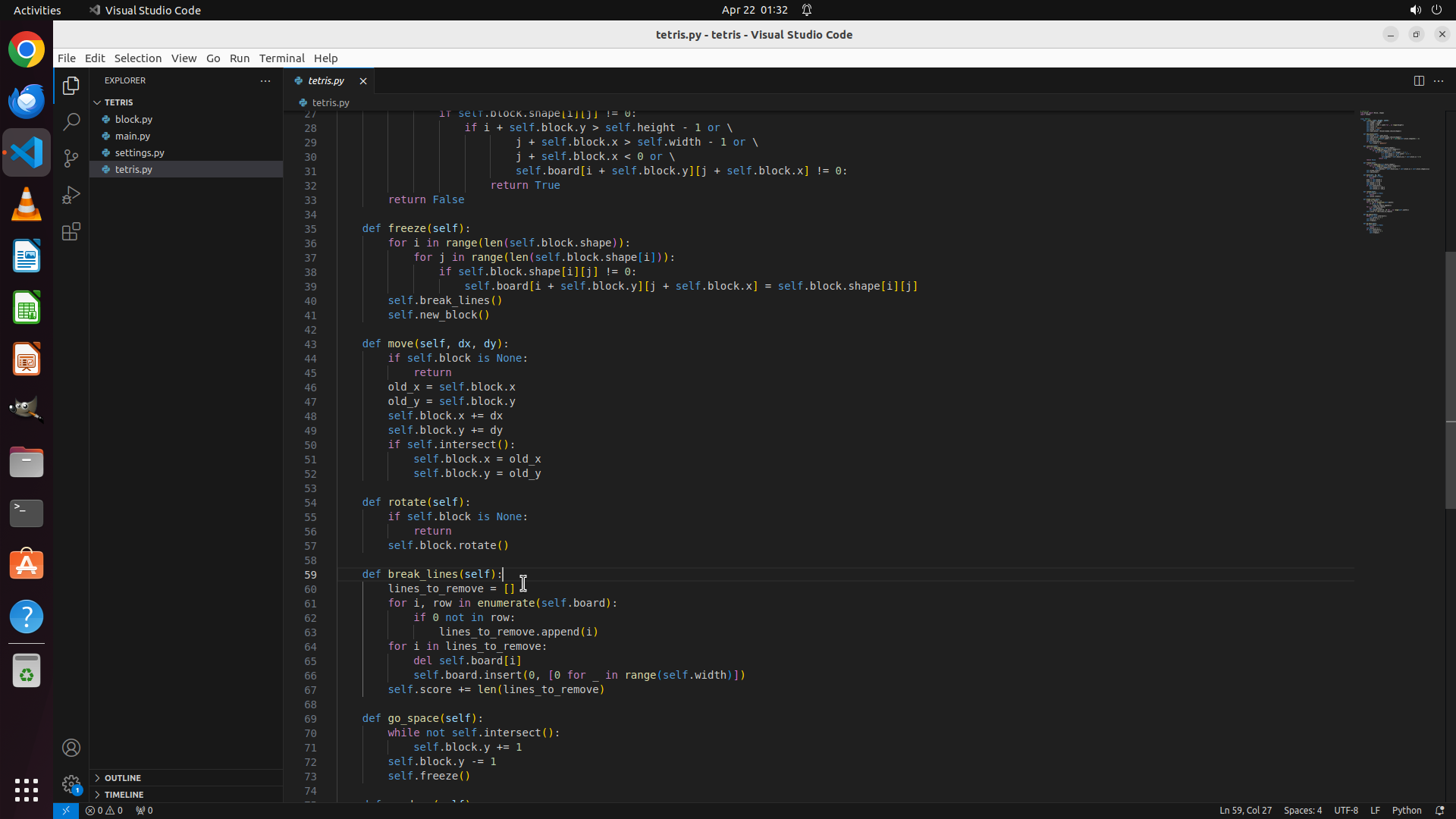Open the Source Control view

click(x=71, y=158)
